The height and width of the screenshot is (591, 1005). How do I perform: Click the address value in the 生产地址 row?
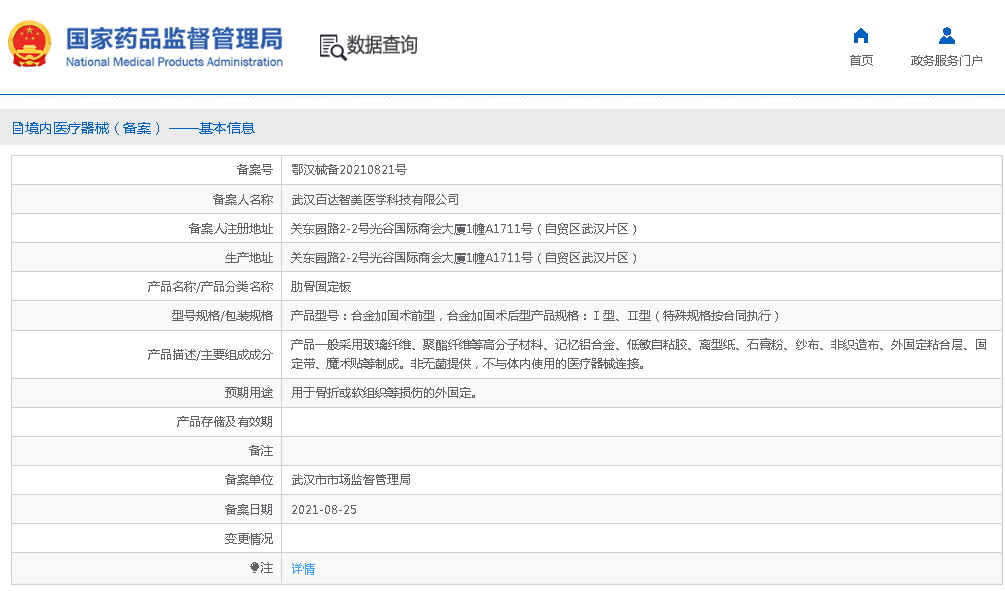[x=464, y=258]
